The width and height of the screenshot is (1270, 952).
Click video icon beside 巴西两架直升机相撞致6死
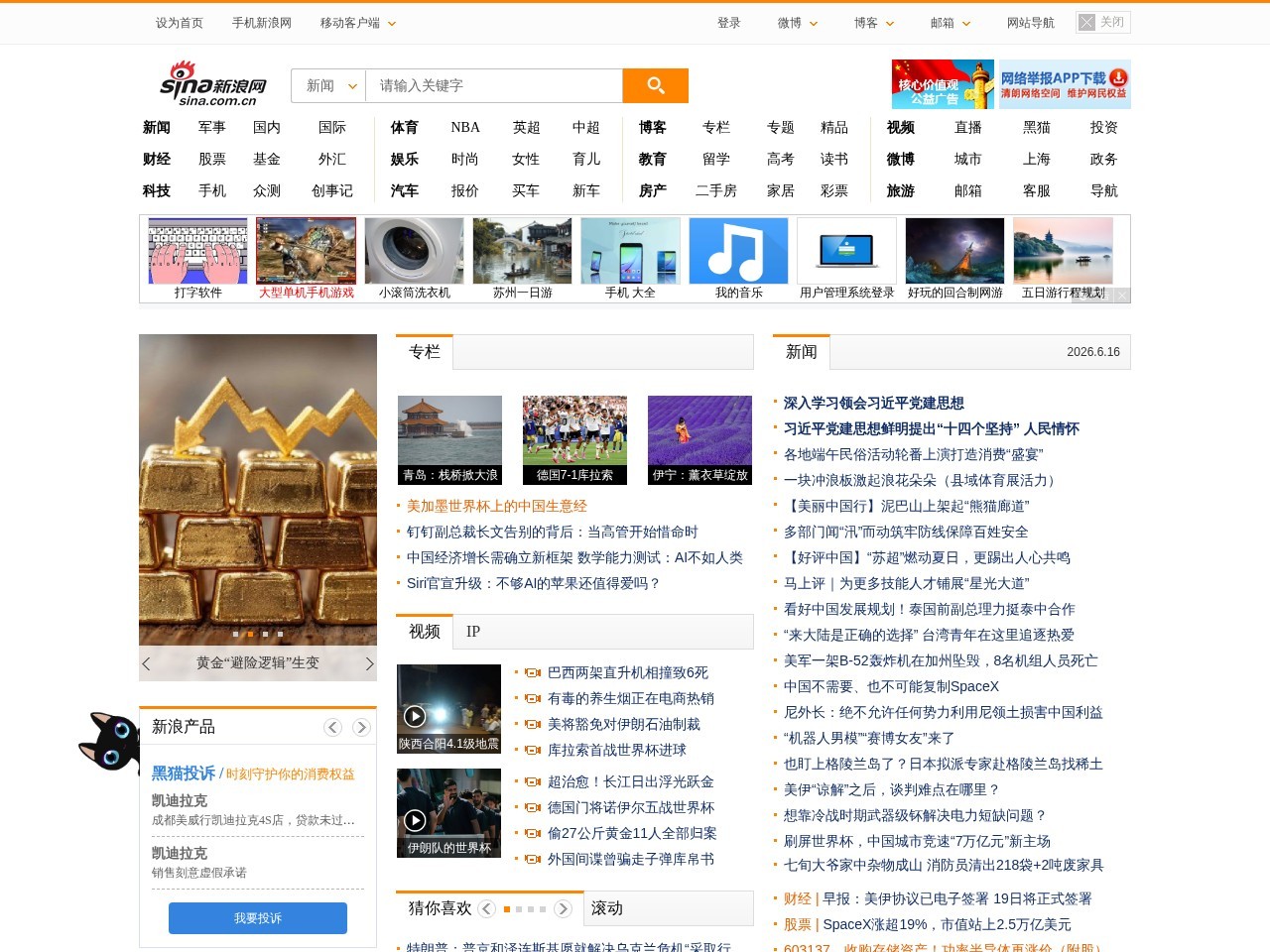(532, 672)
